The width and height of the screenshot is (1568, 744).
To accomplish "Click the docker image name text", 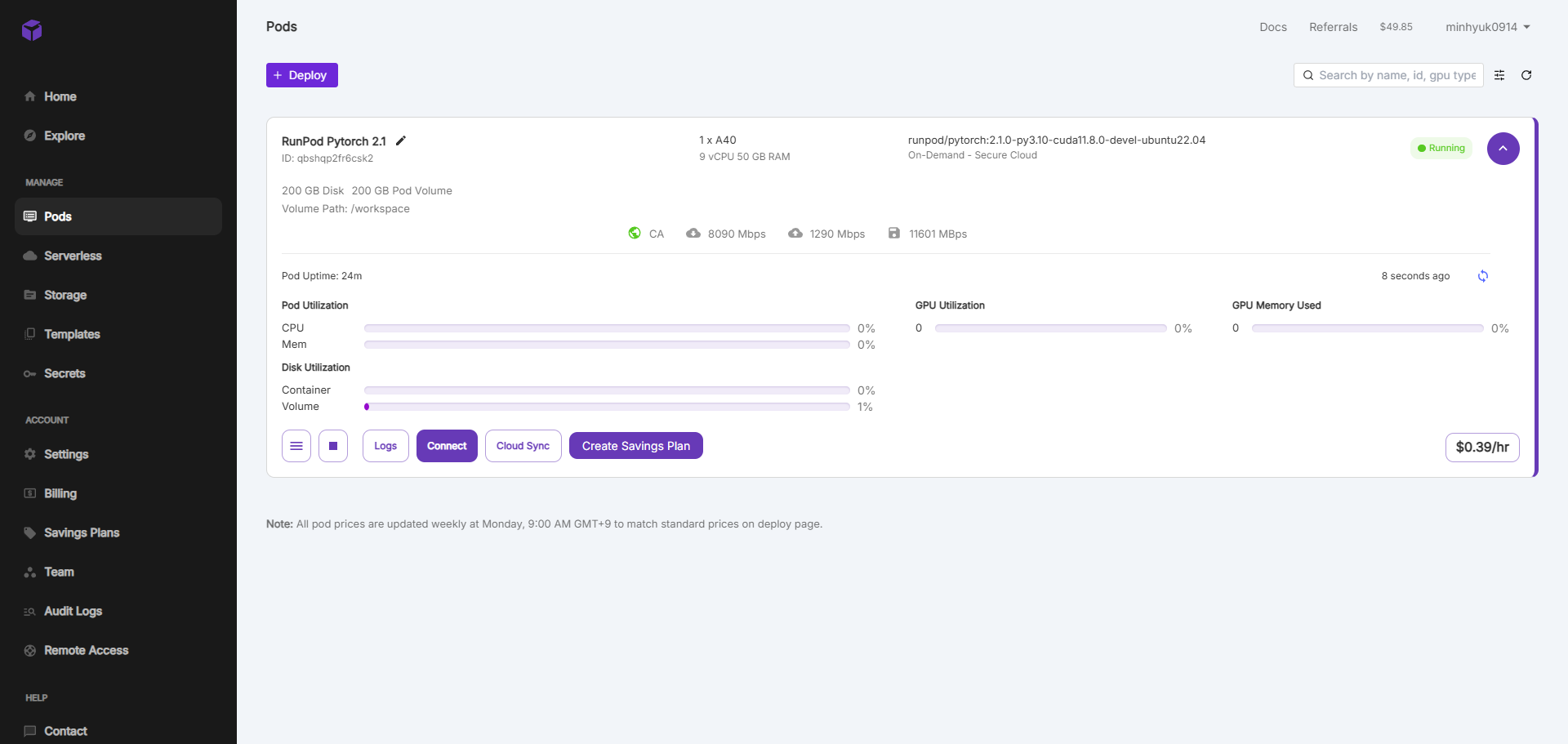I will coord(1057,140).
